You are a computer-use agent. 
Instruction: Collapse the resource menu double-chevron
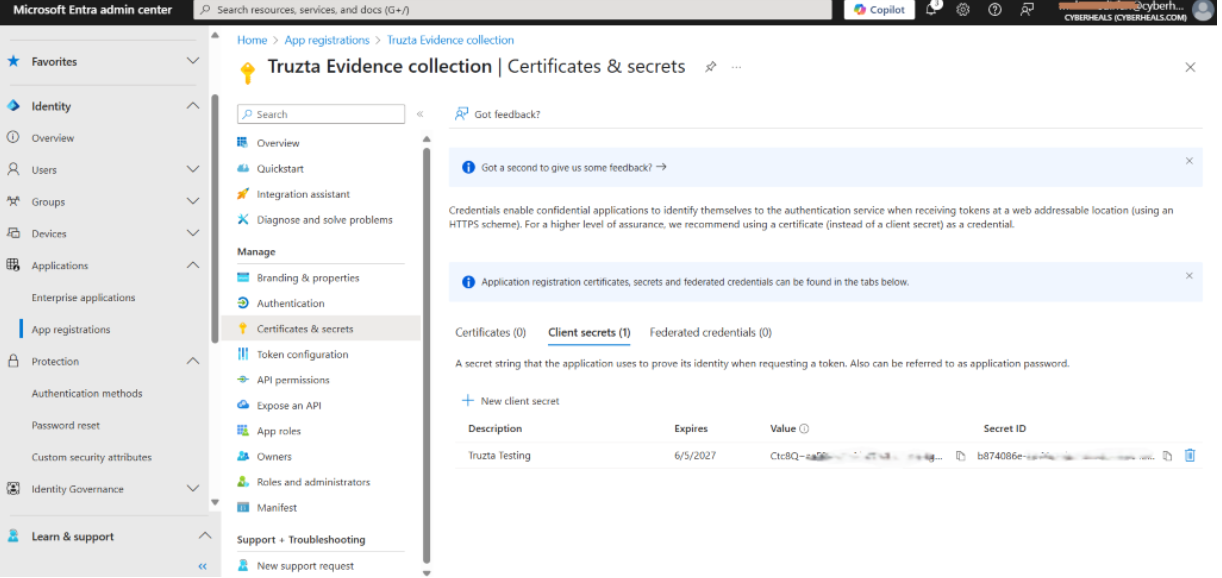point(420,115)
